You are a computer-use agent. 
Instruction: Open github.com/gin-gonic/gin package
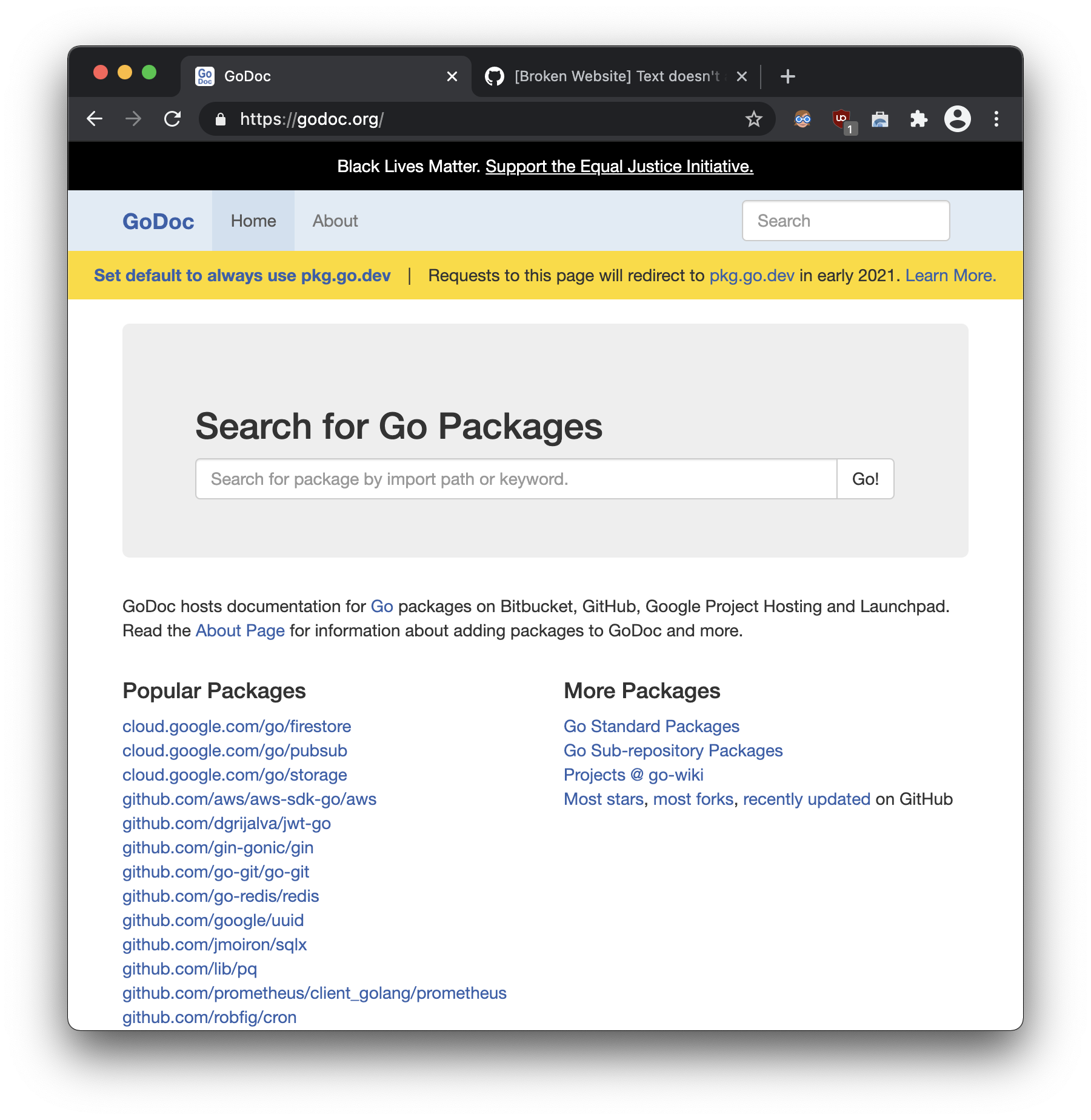pos(218,847)
